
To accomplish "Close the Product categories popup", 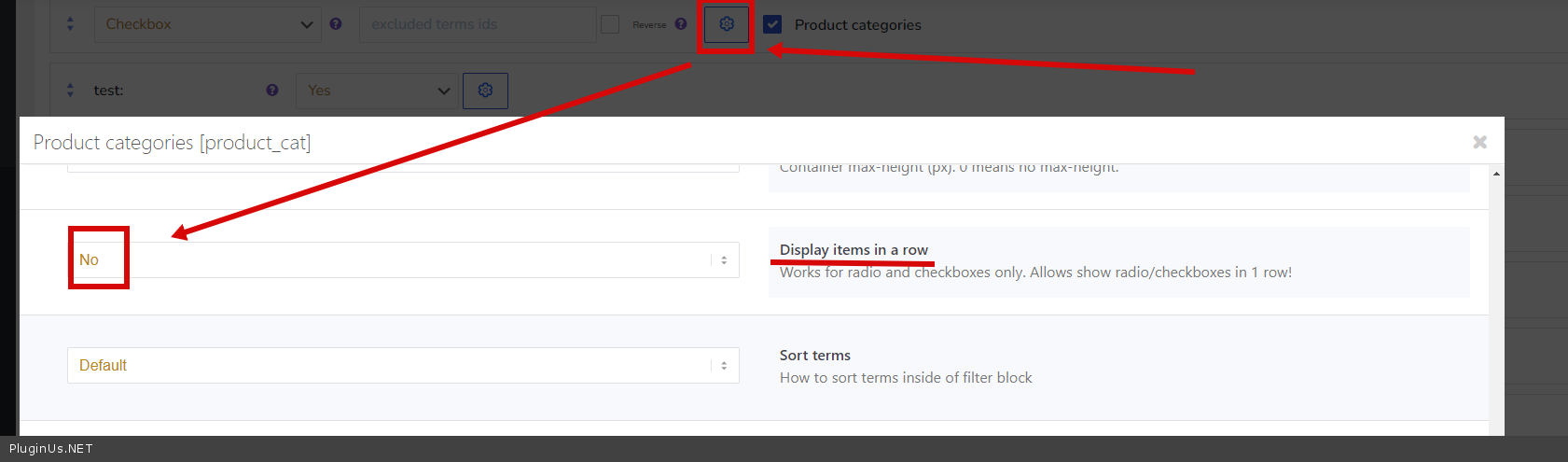I will coord(1479,142).
